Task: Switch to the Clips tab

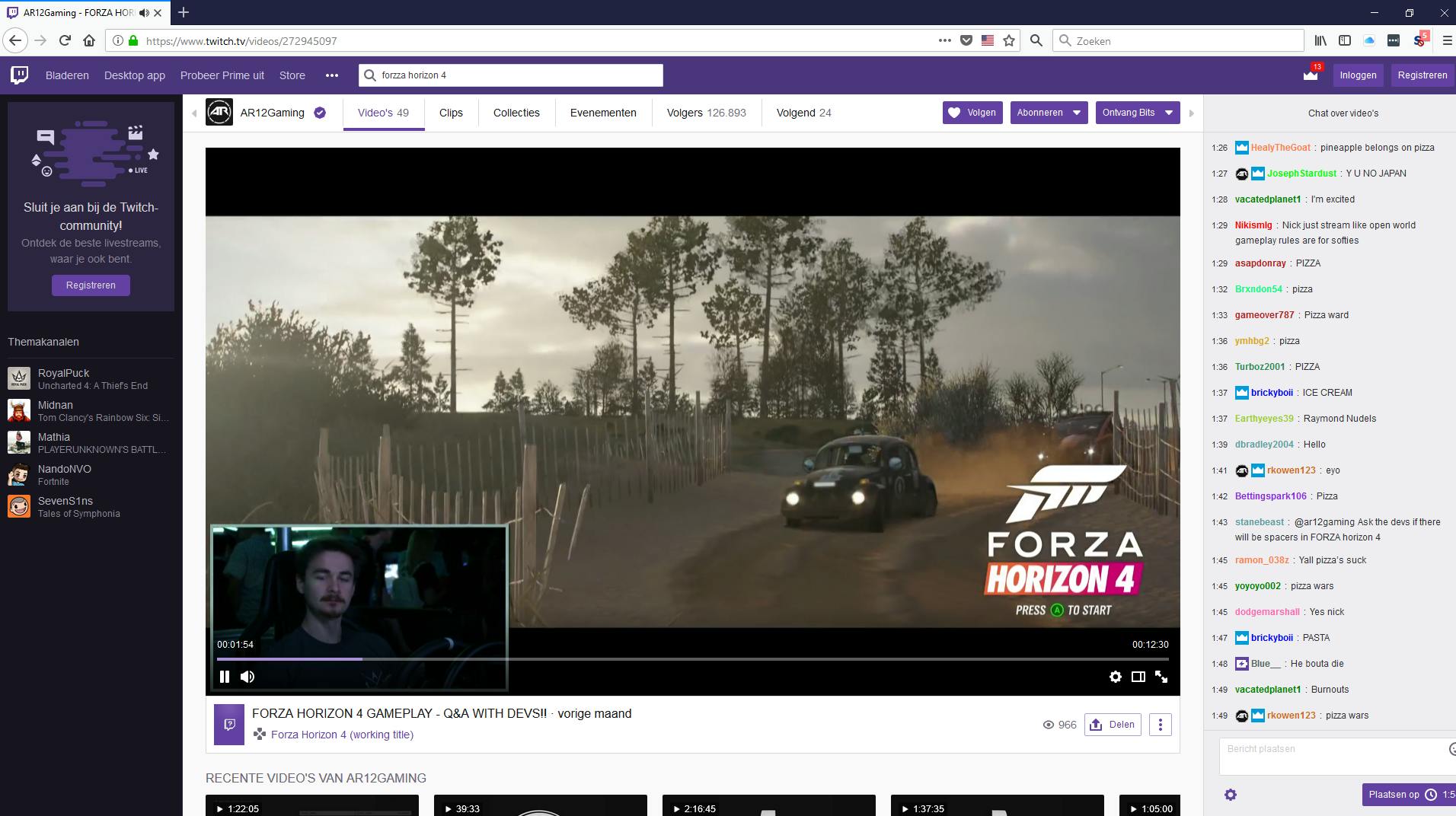Action: coord(451,113)
